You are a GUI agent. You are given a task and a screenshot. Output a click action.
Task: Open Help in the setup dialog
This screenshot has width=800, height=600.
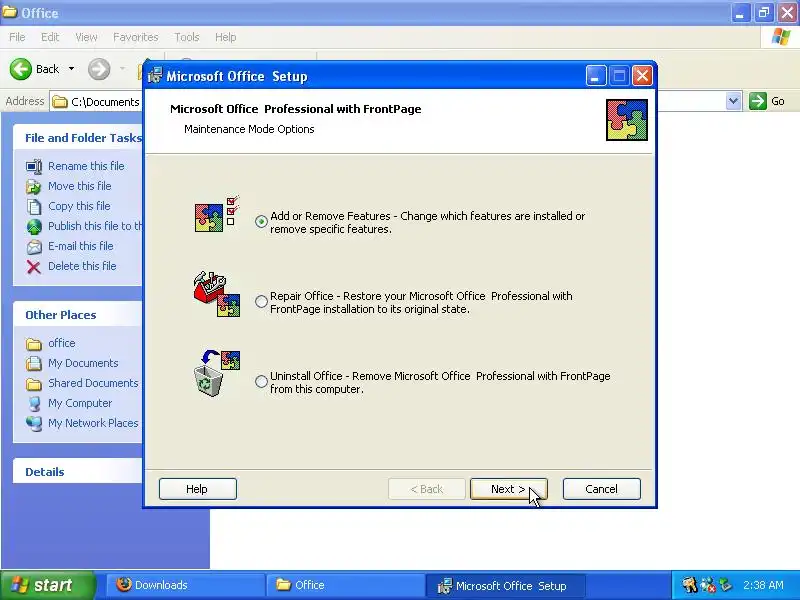(x=197, y=489)
